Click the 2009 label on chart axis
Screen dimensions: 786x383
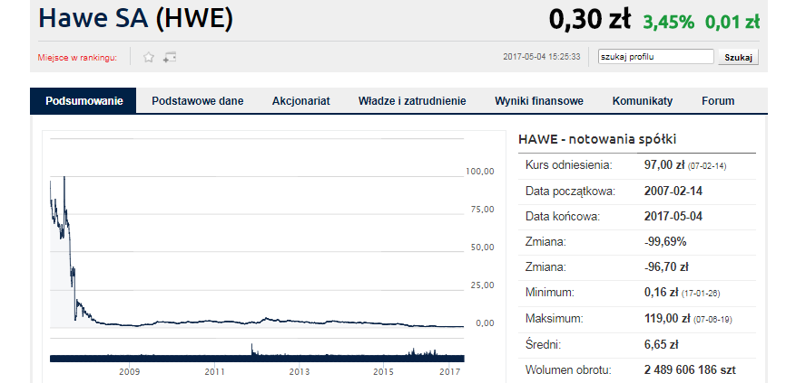[x=129, y=372]
